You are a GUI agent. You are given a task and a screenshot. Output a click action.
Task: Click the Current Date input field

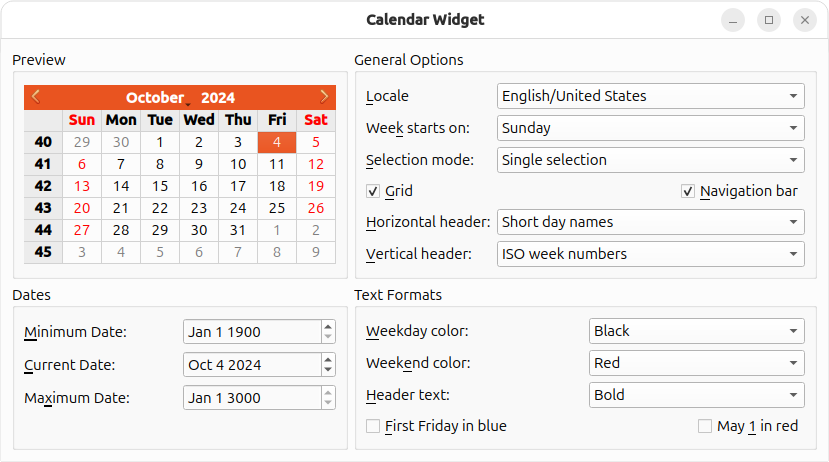[252, 365]
